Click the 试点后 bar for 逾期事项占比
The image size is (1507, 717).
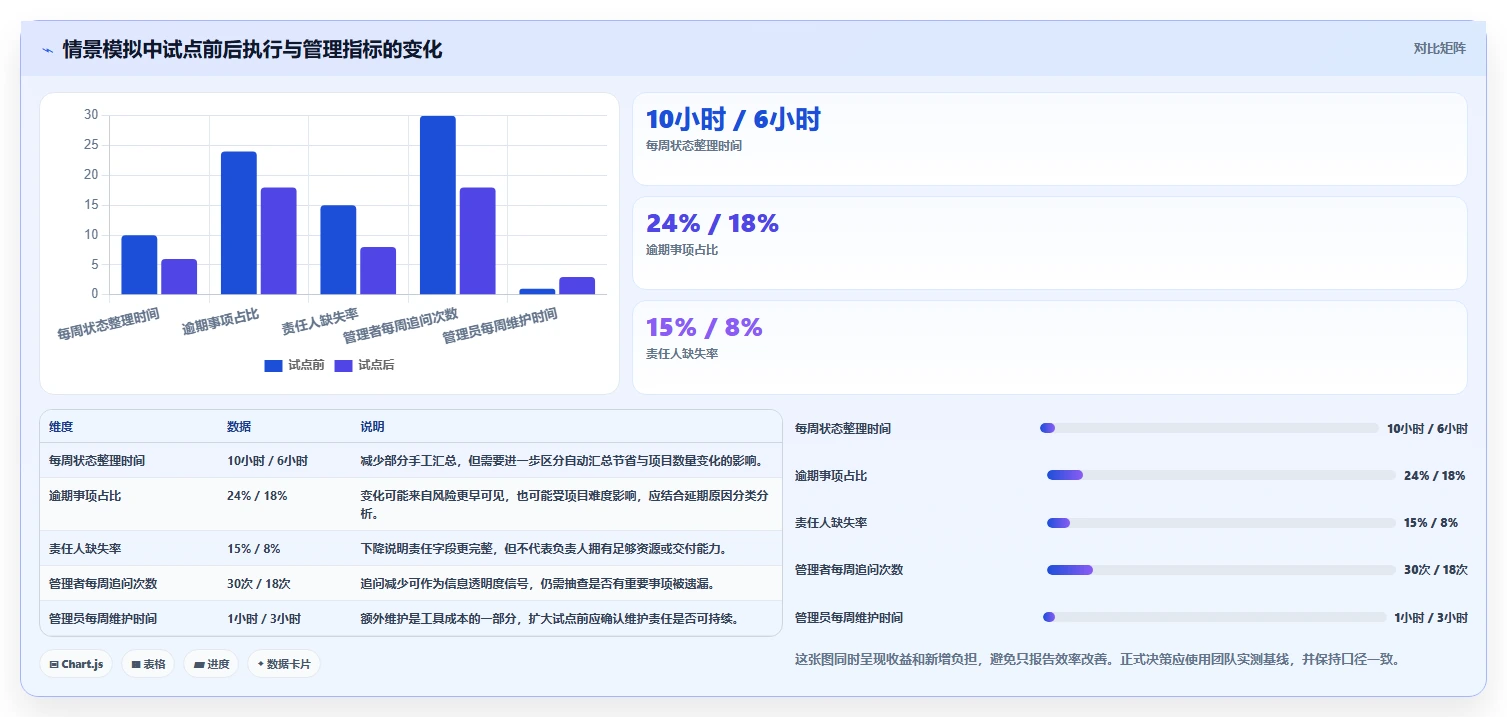pos(279,241)
